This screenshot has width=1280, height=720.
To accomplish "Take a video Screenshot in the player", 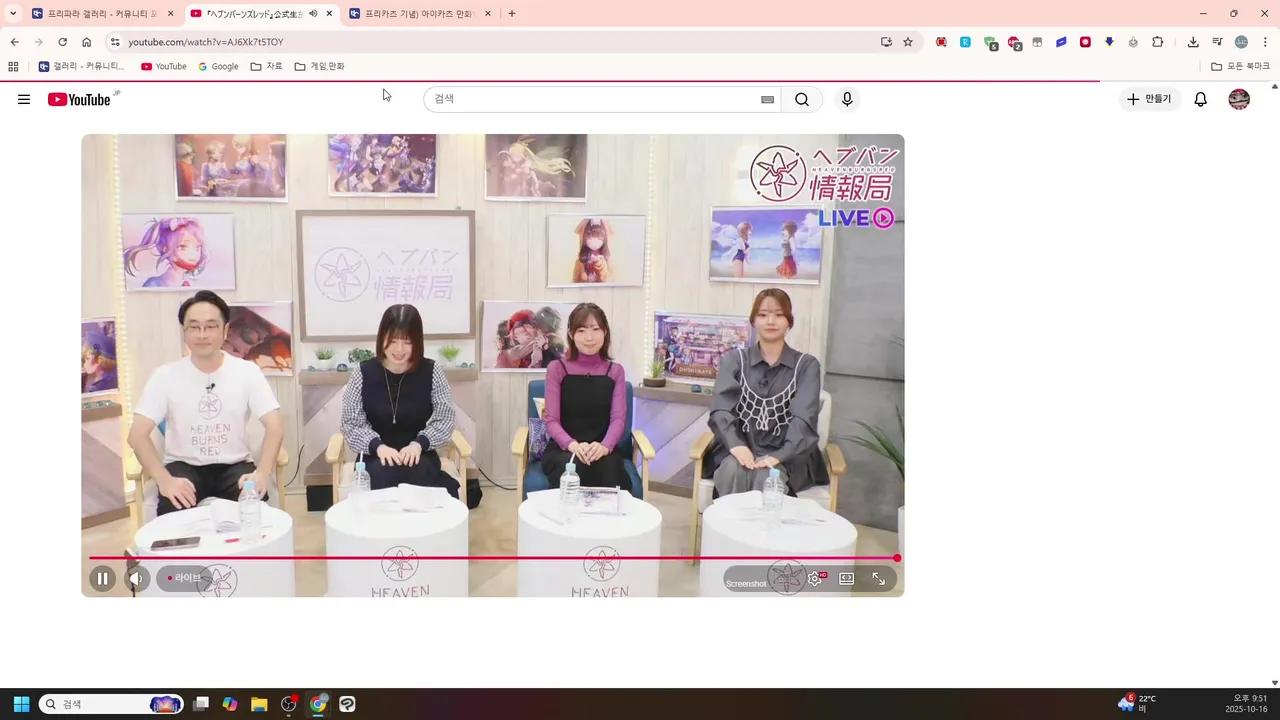I will [746, 583].
